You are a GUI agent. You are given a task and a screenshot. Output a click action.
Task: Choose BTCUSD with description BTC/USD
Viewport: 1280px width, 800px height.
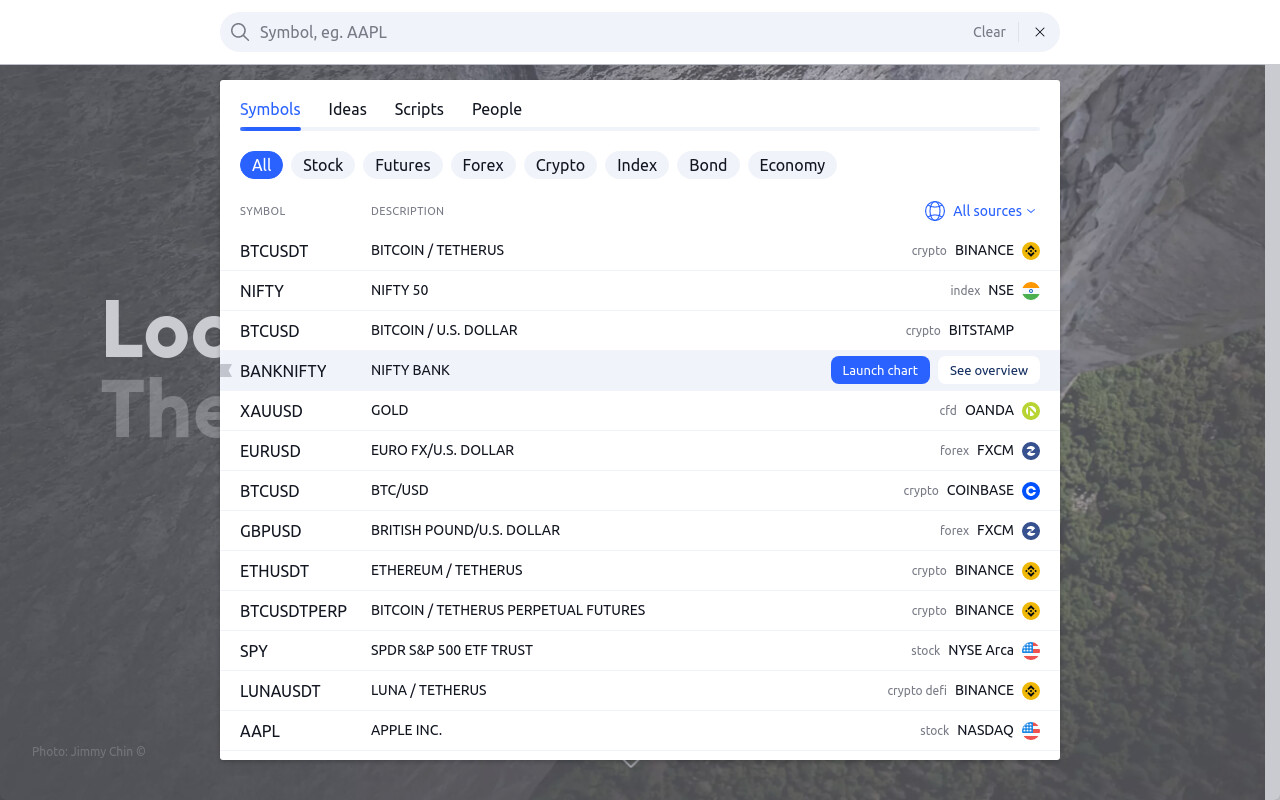(270, 491)
